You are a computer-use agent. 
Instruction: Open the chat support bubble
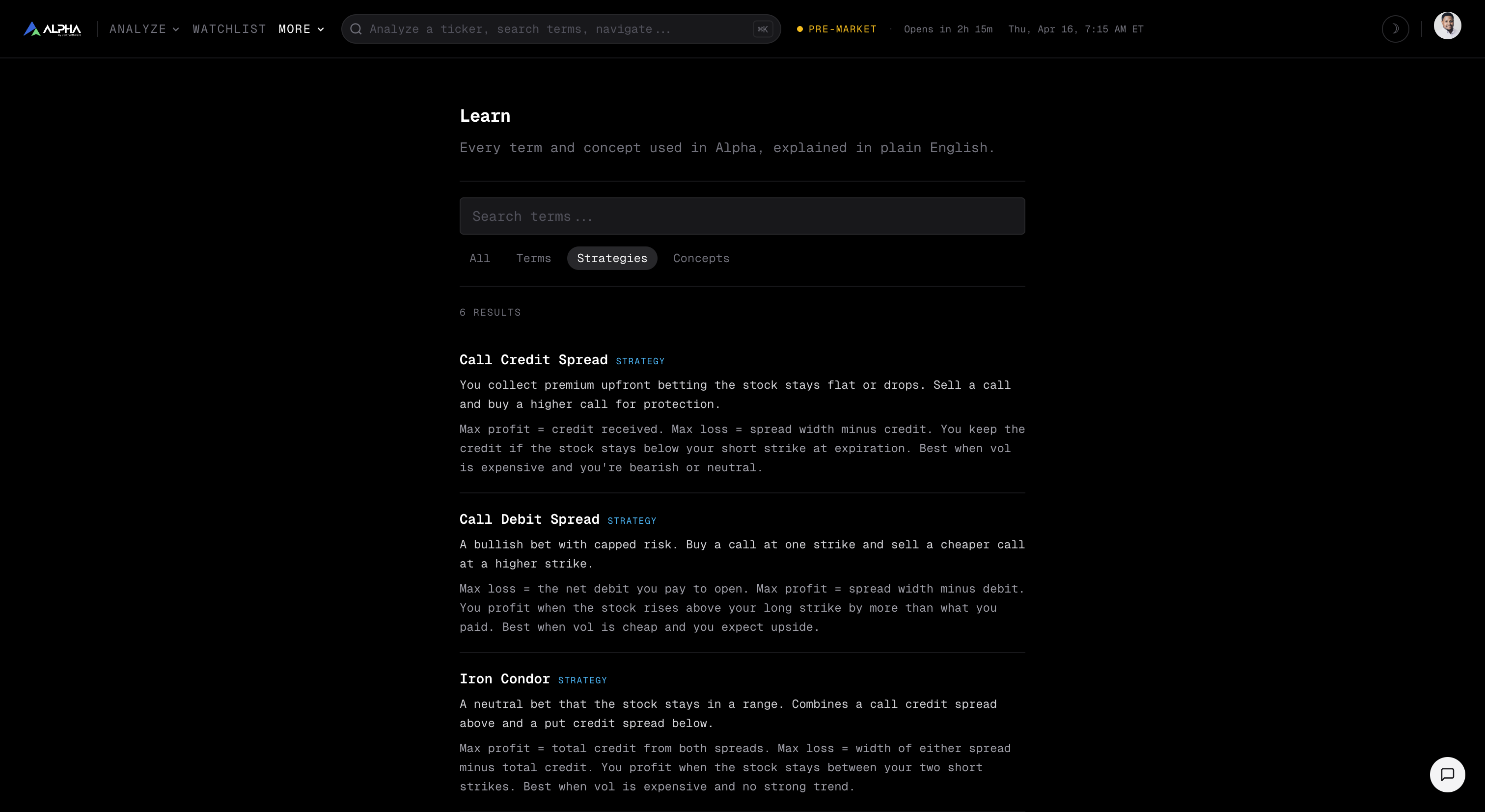pyautogui.click(x=1448, y=775)
